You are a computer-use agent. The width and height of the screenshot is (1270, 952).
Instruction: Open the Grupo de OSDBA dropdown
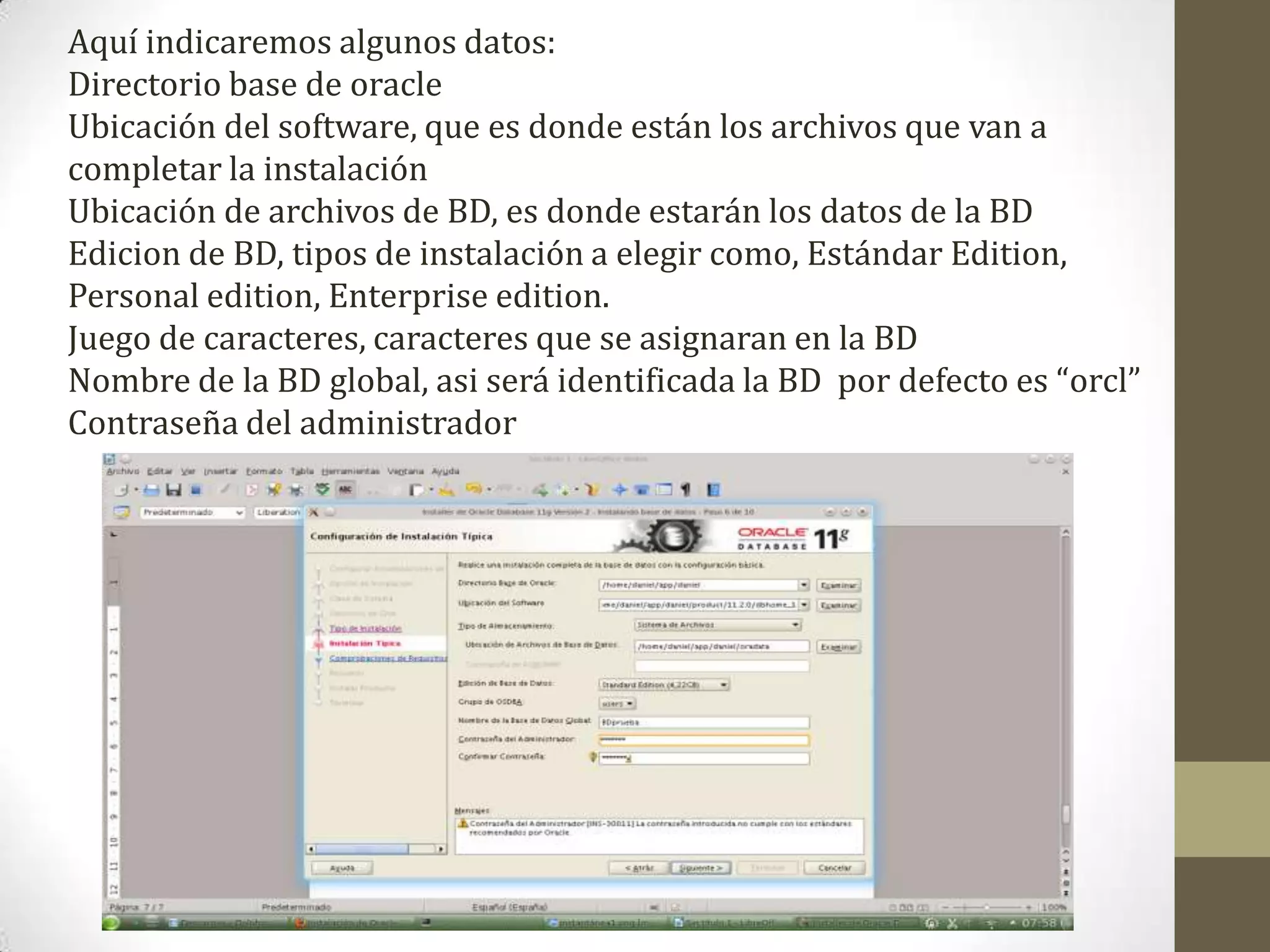click(618, 704)
